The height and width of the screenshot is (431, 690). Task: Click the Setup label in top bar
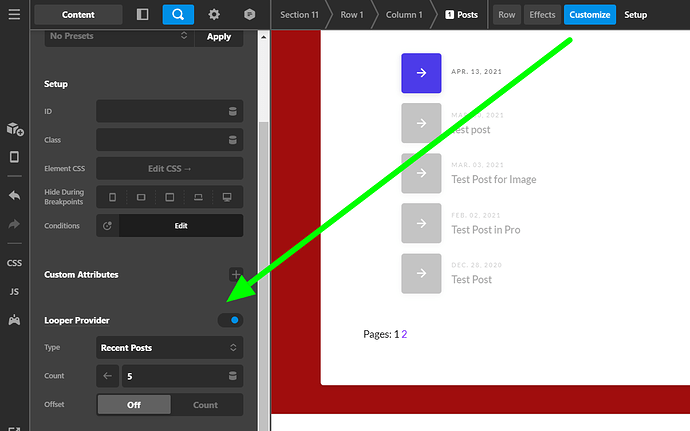click(635, 15)
